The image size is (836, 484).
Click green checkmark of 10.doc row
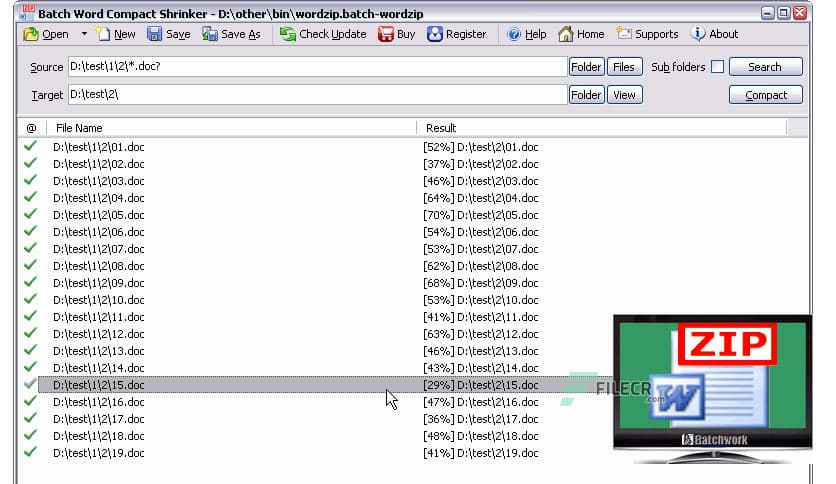point(30,299)
